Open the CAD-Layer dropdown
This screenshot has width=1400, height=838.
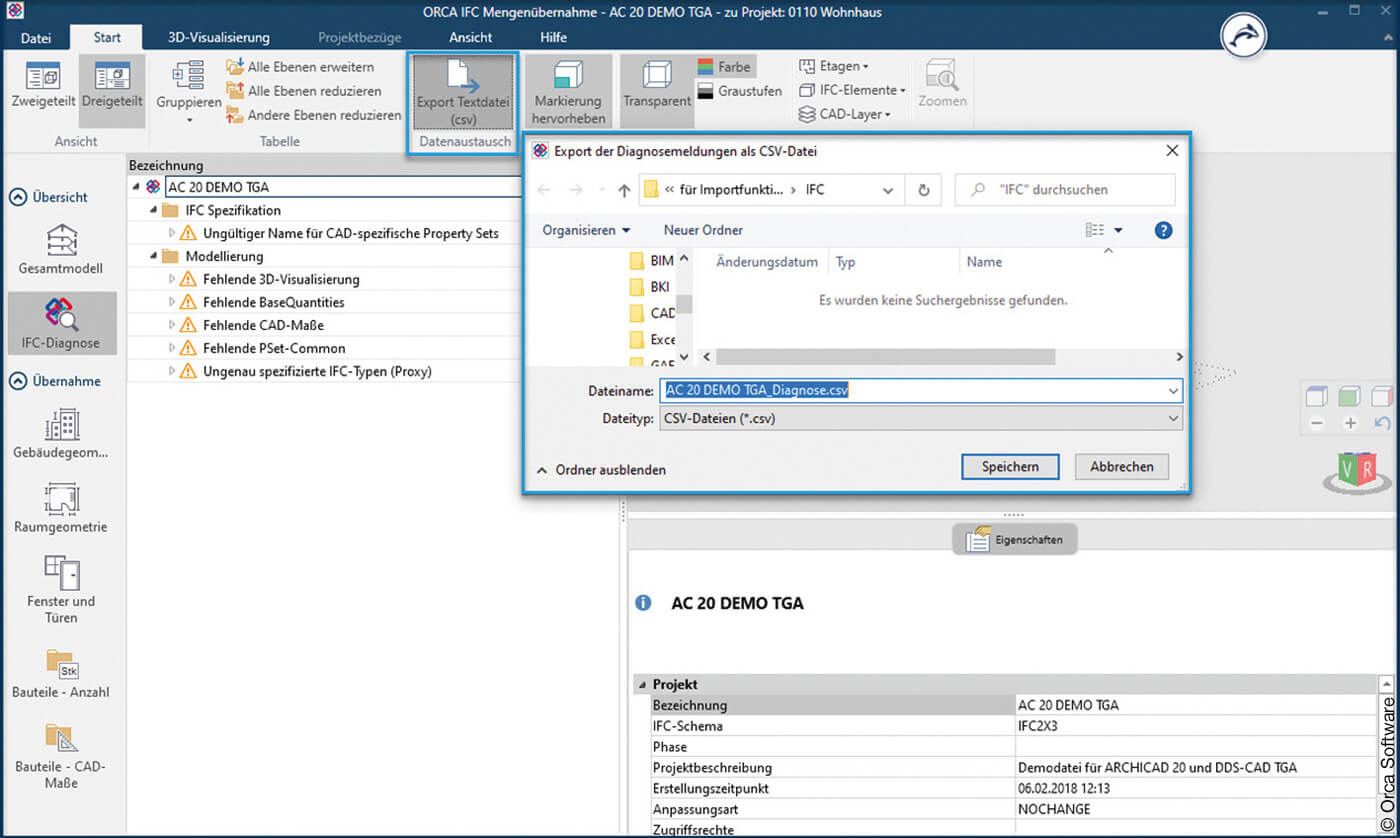pyautogui.click(x=844, y=114)
